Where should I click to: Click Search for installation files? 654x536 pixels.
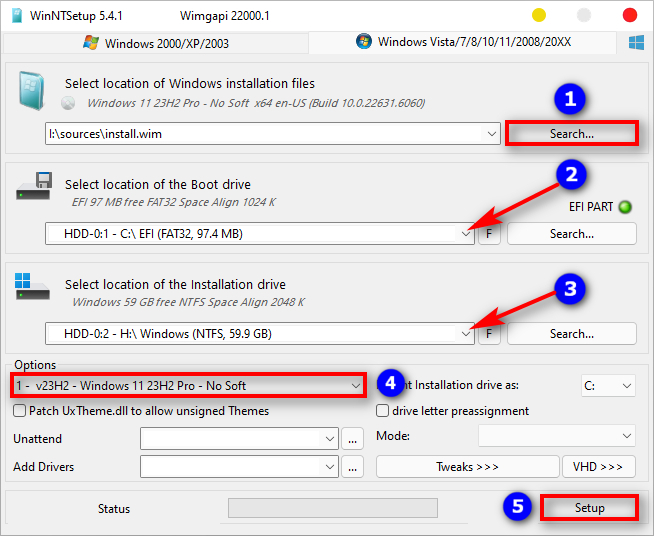tap(571, 133)
